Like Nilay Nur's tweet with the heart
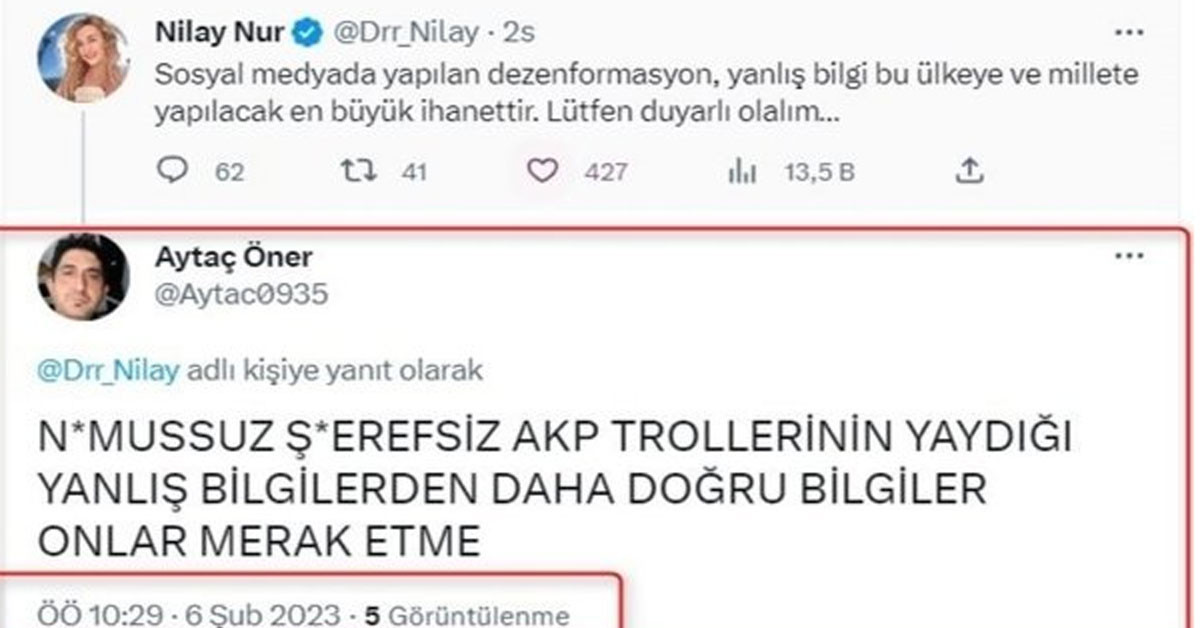The width and height of the screenshot is (1200, 628). [541, 172]
